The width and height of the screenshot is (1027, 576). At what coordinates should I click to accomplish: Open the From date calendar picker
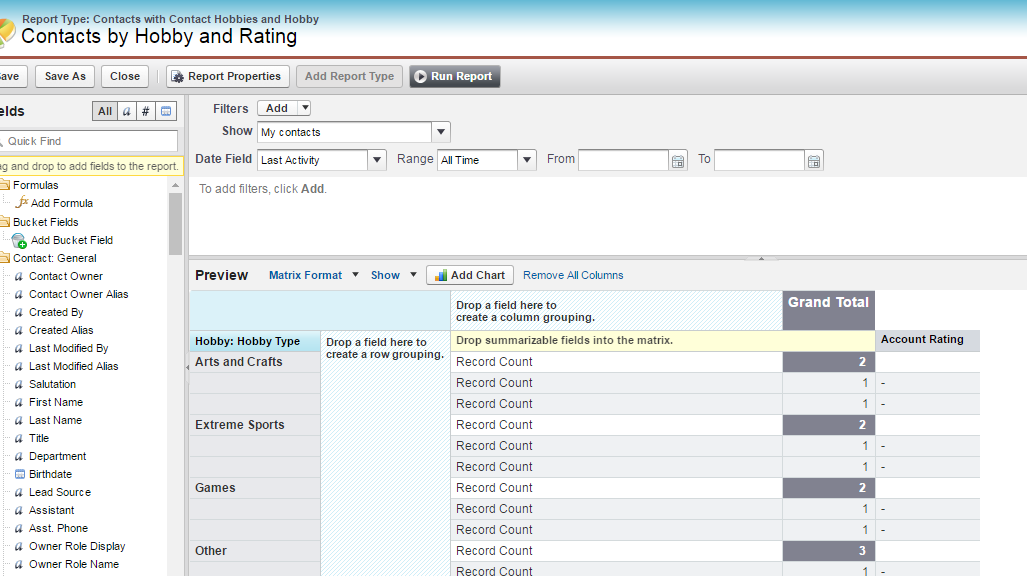click(x=678, y=160)
